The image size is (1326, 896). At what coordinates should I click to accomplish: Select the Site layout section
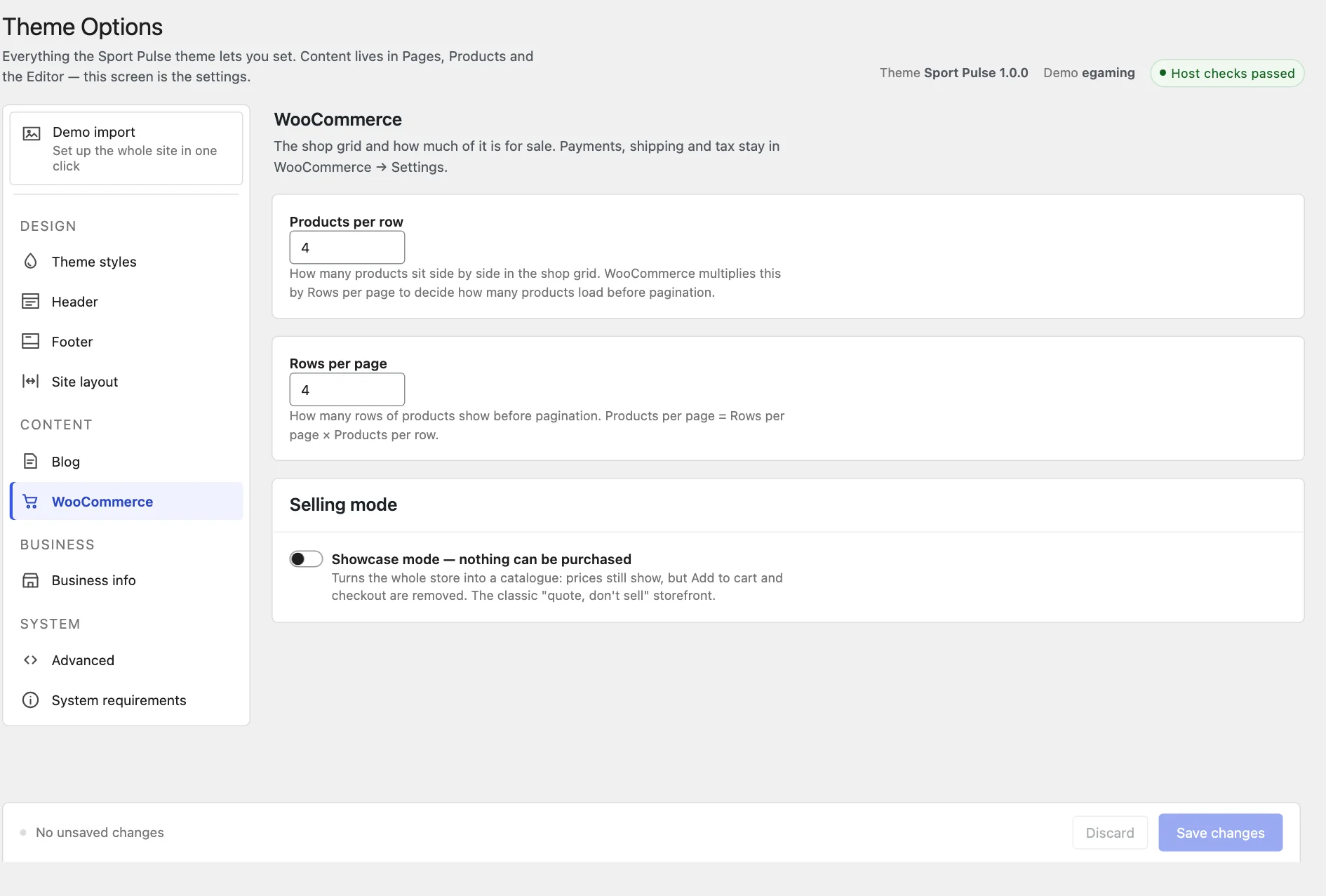coord(126,382)
